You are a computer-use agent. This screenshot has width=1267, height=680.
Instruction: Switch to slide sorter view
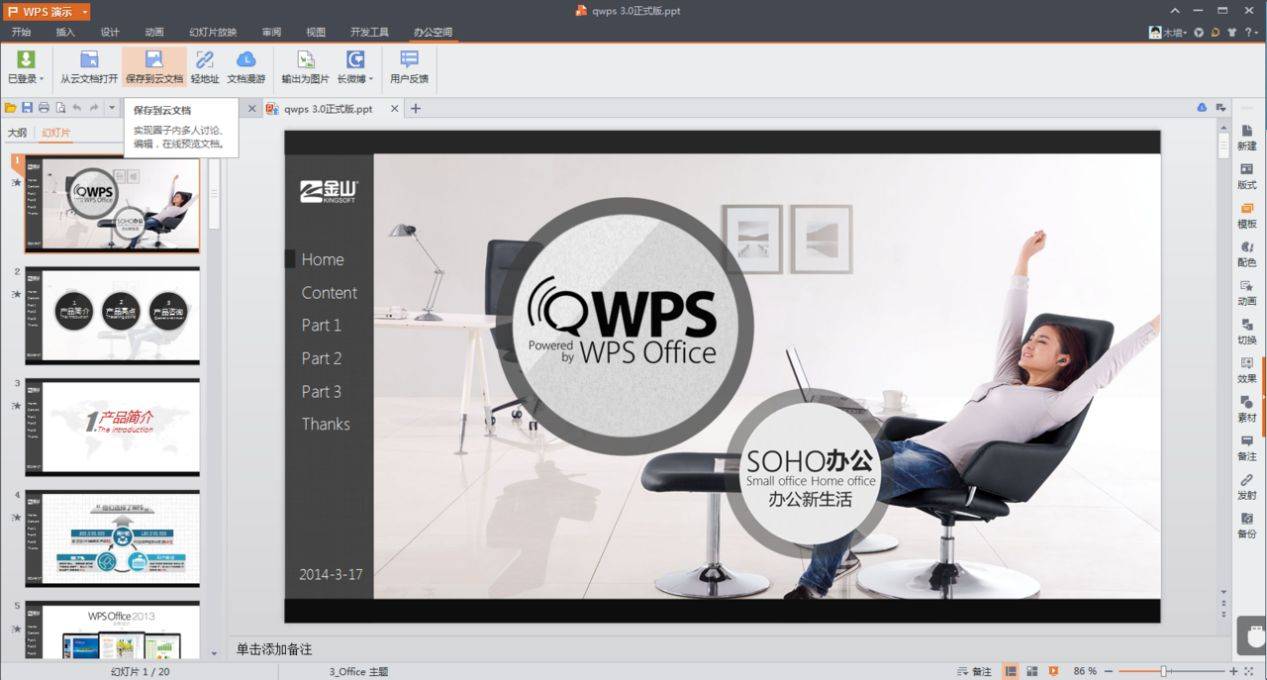tap(1031, 671)
